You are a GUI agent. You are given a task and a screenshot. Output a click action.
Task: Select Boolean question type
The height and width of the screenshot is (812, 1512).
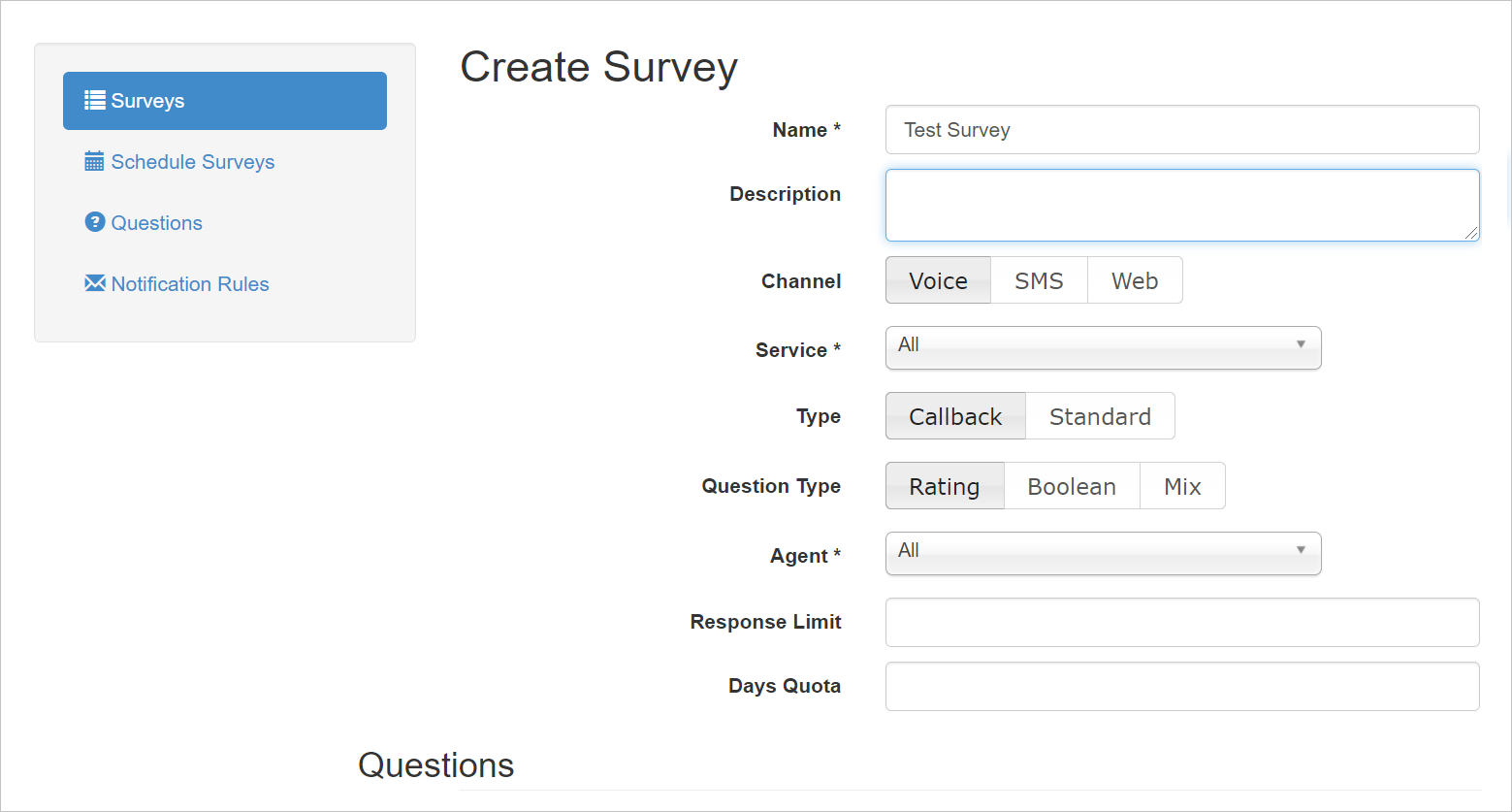click(x=1072, y=485)
